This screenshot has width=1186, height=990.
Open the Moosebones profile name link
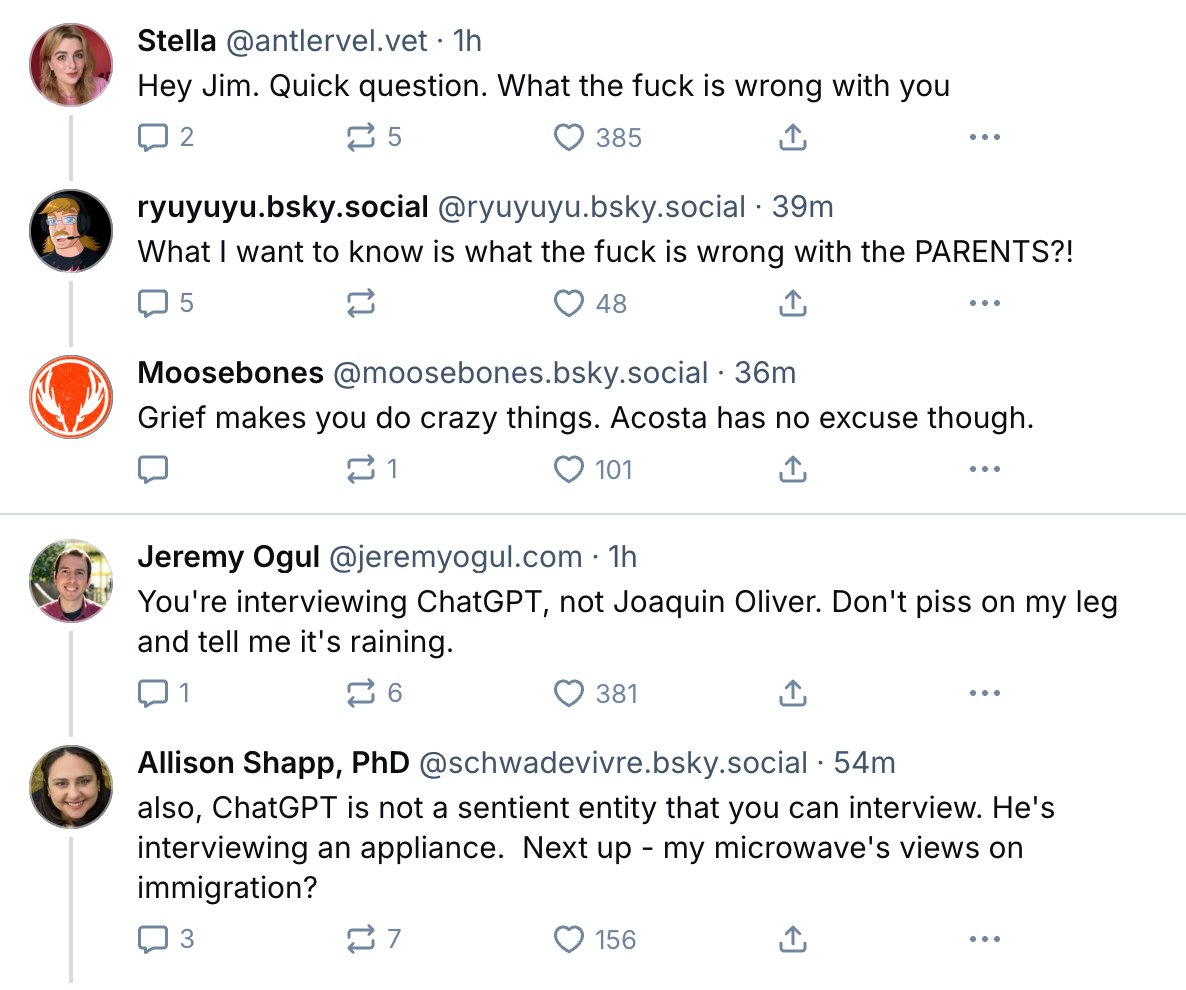point(230,373)
